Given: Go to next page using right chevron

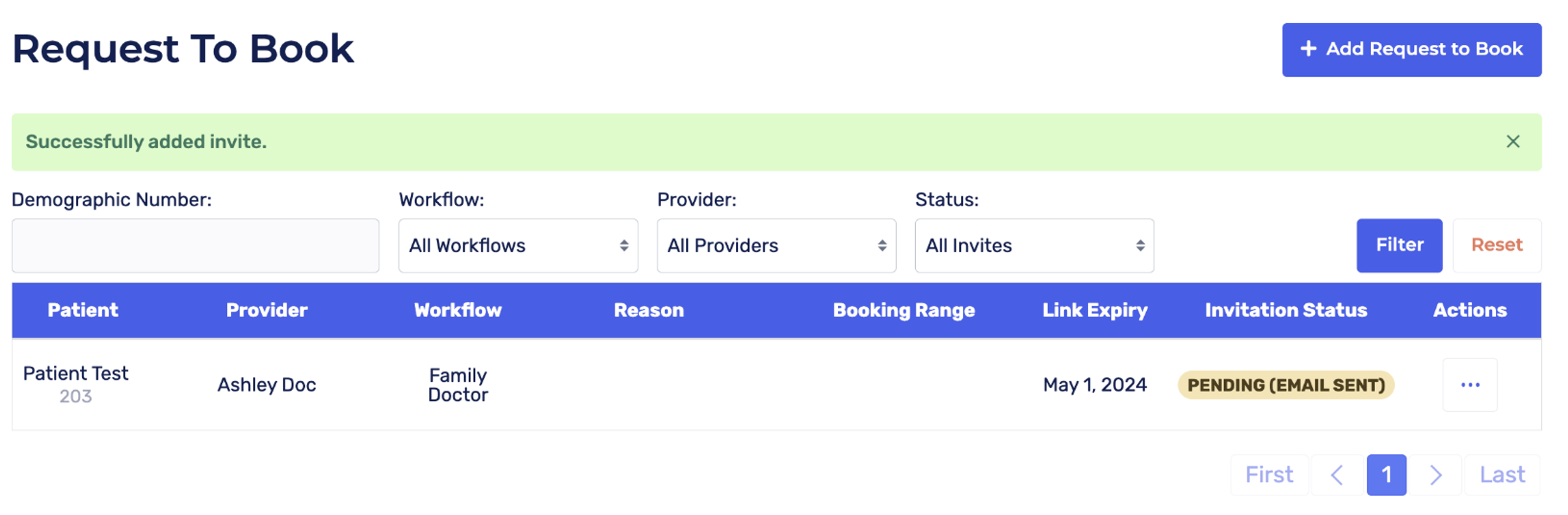Looking at the screenshot, I should [x=1435, y=475].
